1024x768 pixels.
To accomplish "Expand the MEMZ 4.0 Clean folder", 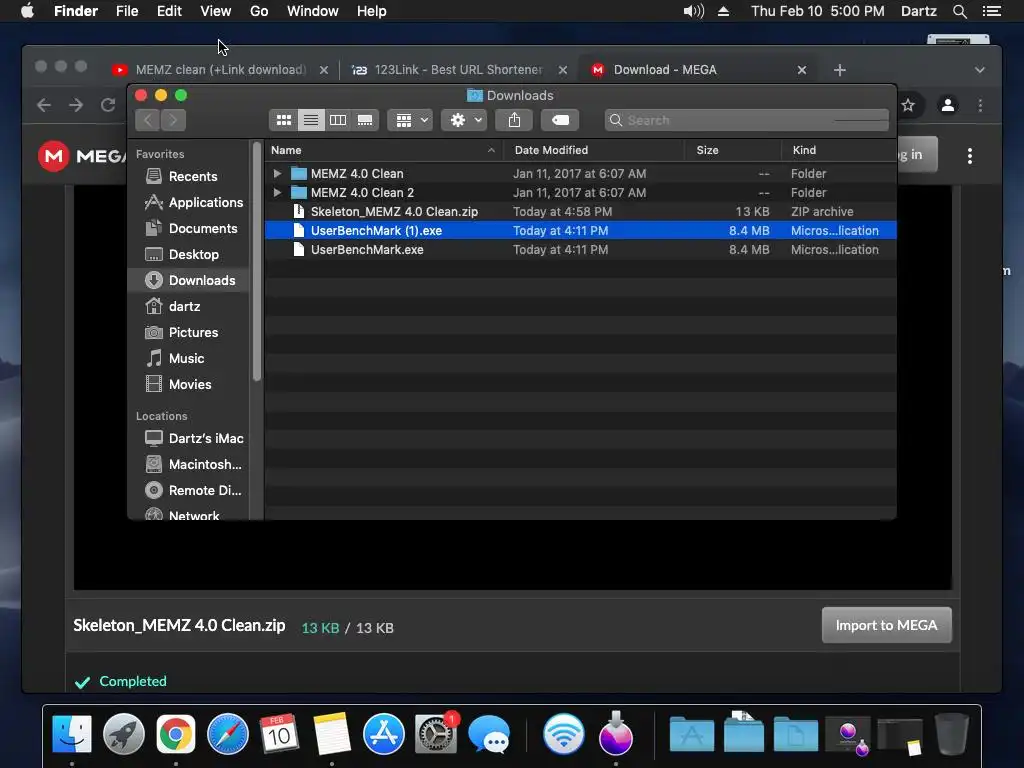I will click(277, 174).
